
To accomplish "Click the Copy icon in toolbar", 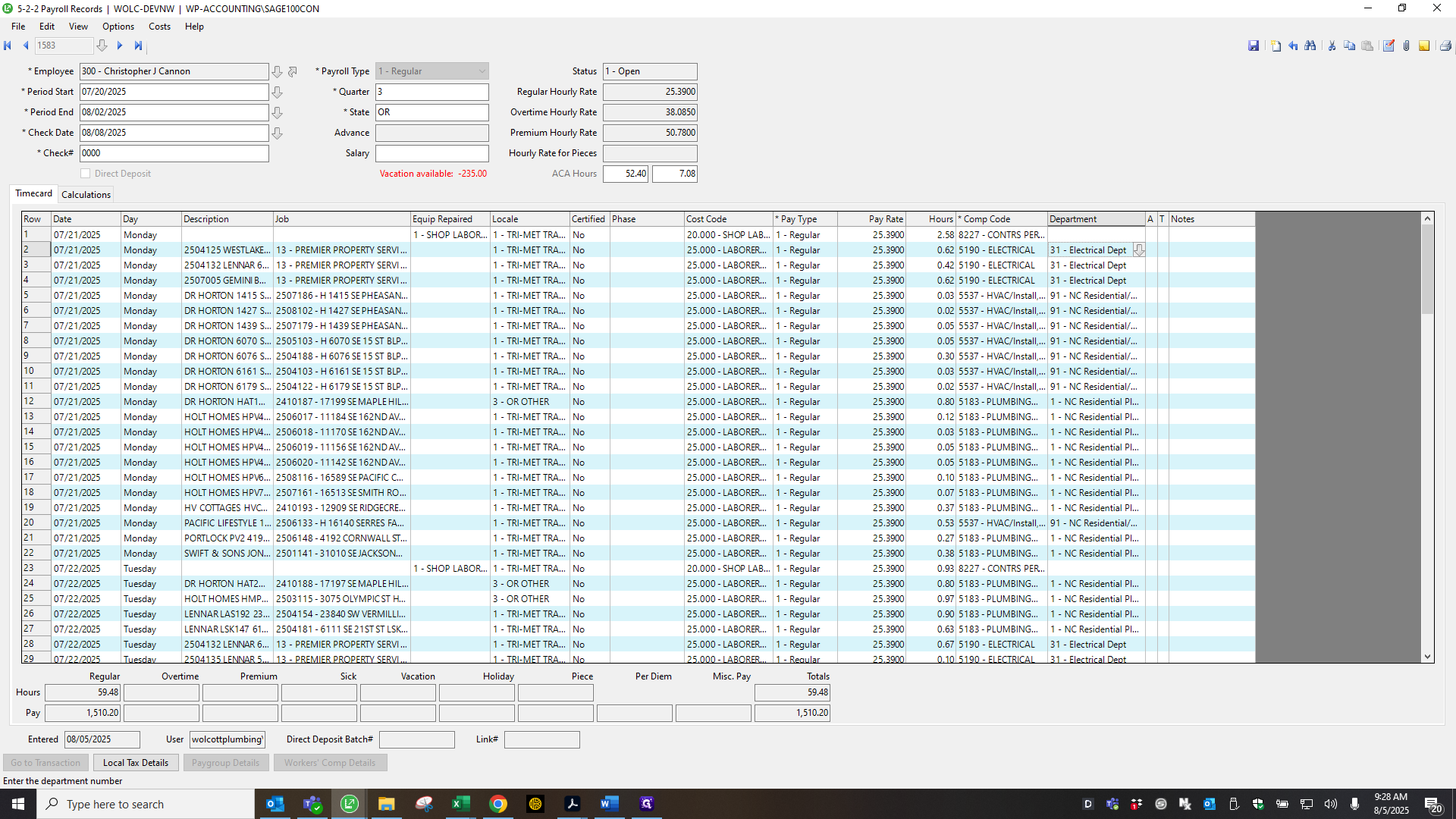I will (1349, 46).
